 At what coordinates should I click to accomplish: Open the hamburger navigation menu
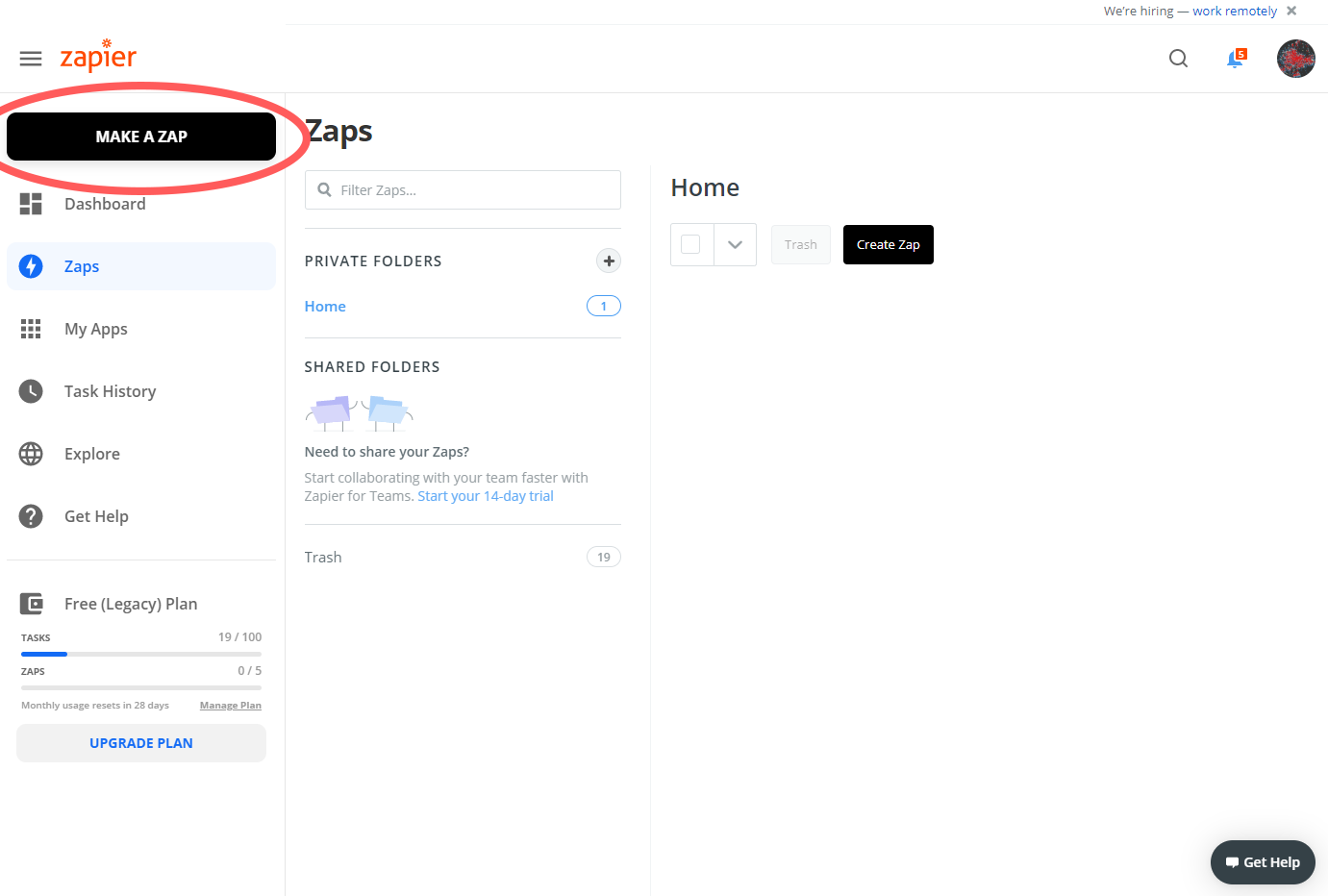[x=30, y=59]
